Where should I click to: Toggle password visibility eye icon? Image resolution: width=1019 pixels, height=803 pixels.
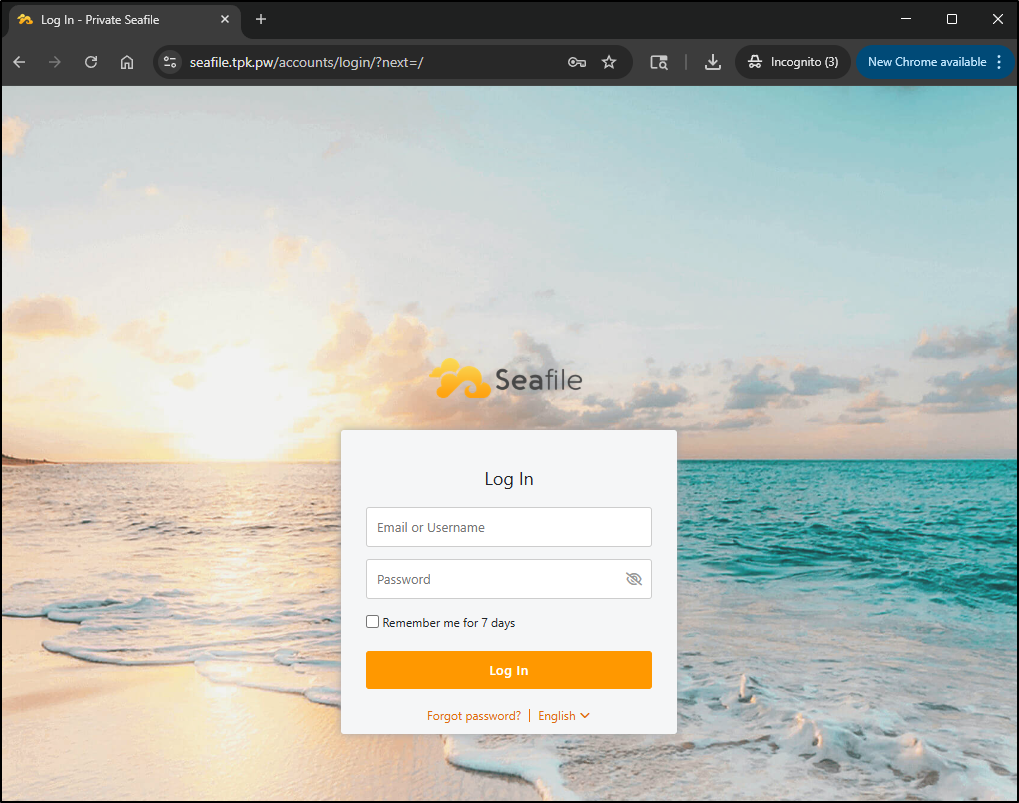(633, 579)
